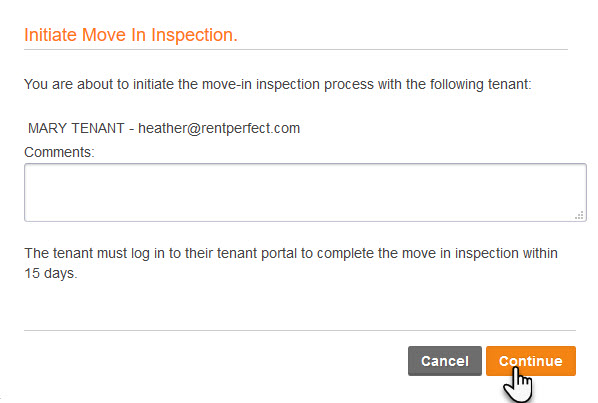Click the word 'Initiate' in the heading
Screen dimensions: 598x403
click(51, 35)
